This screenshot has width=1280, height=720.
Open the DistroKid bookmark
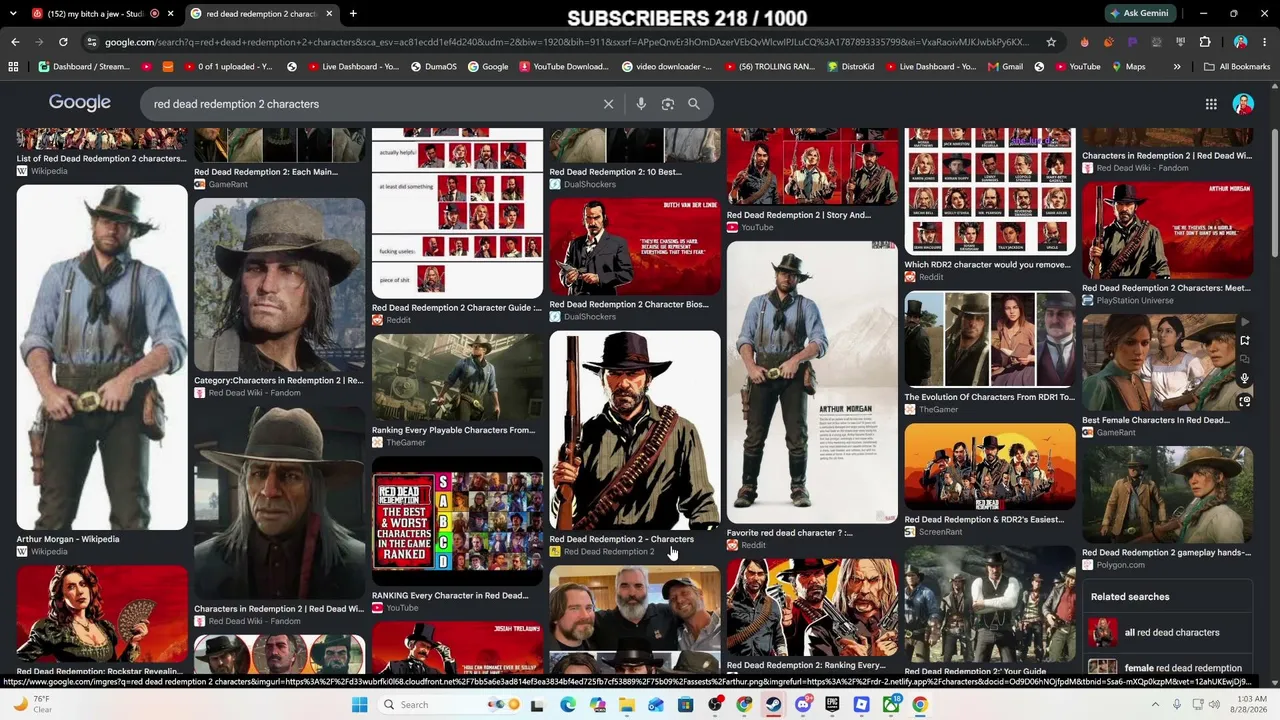852,67
